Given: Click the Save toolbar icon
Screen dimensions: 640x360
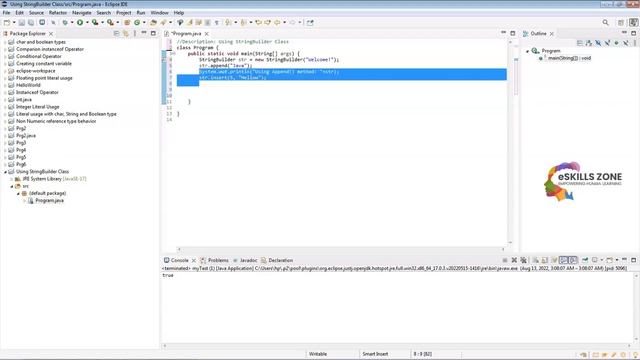Looking at the screenshot, I should [x=22, y=23].
